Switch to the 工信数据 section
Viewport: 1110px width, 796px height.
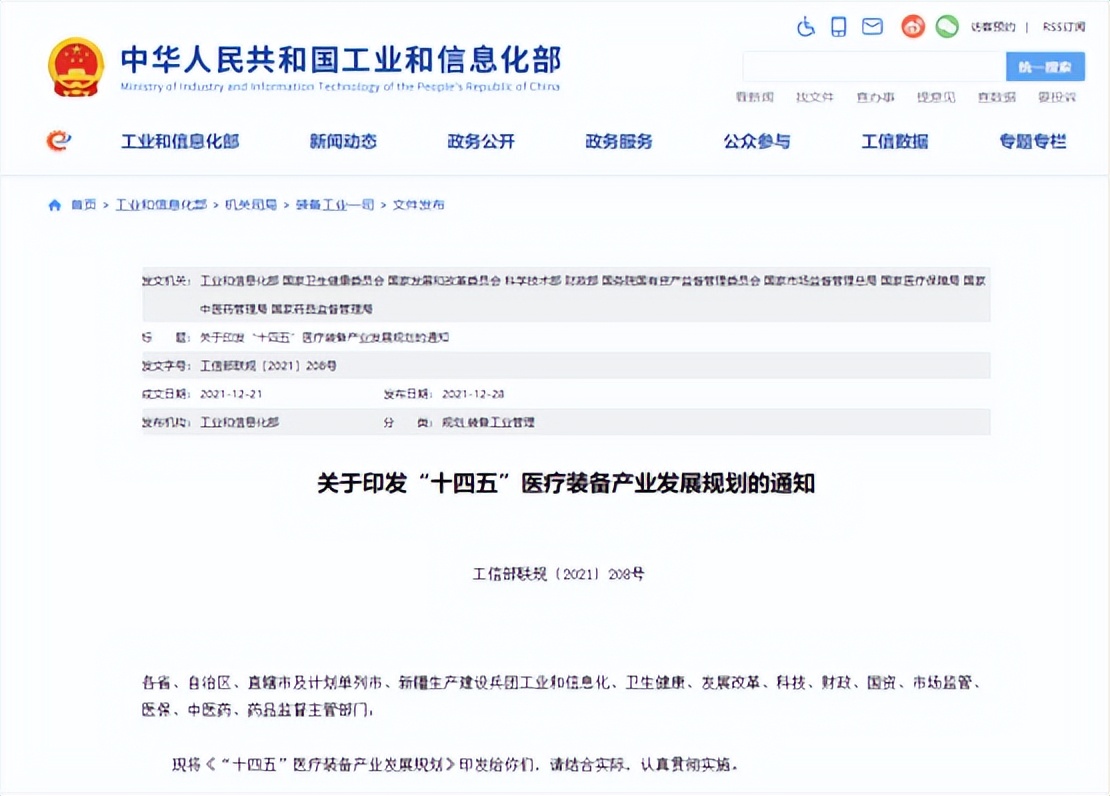(894, 141)
